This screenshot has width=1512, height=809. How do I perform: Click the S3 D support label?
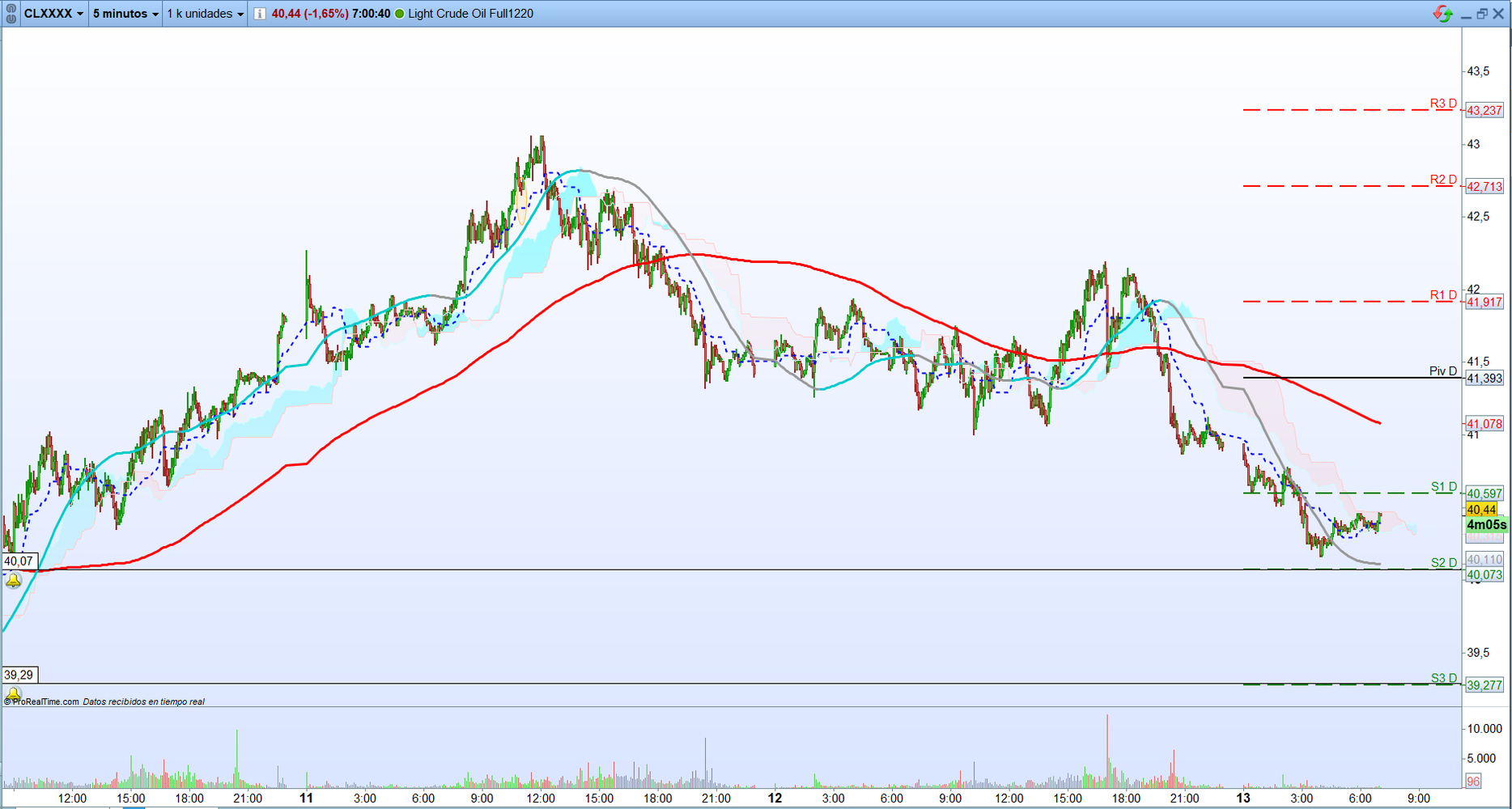point(1444,679)
